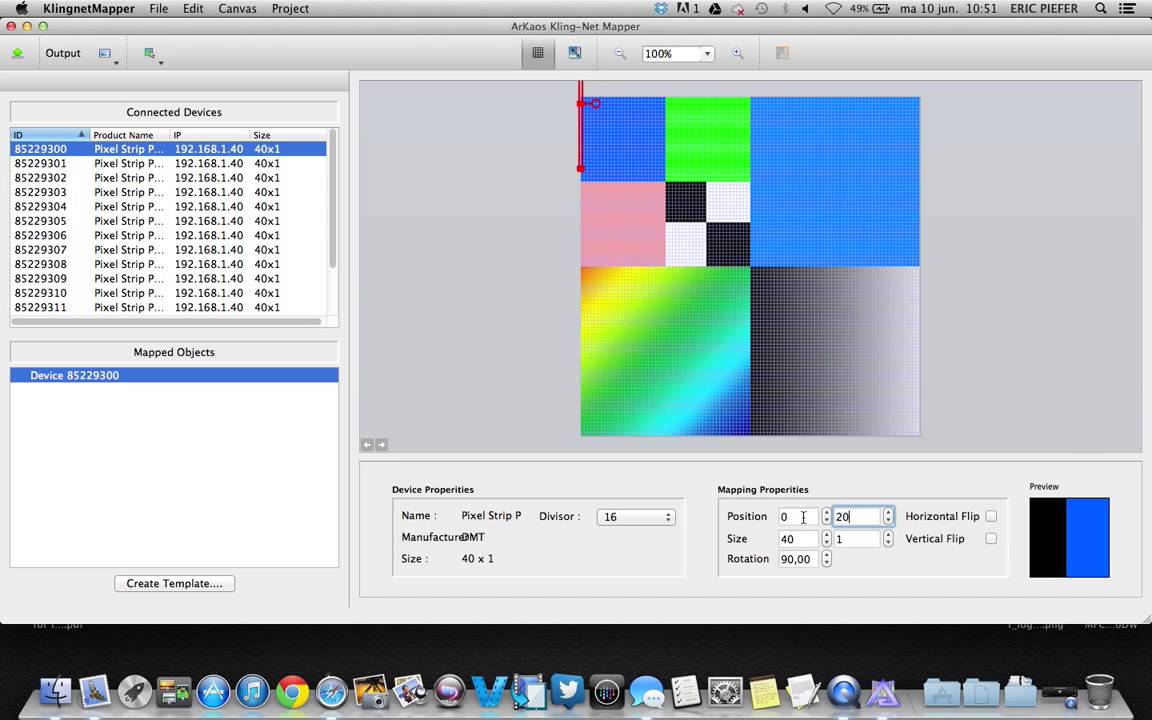This screenshot has height=720, width=1152.
Task: Click the Rotation field showing 90,00
Action: click(799, 559)
